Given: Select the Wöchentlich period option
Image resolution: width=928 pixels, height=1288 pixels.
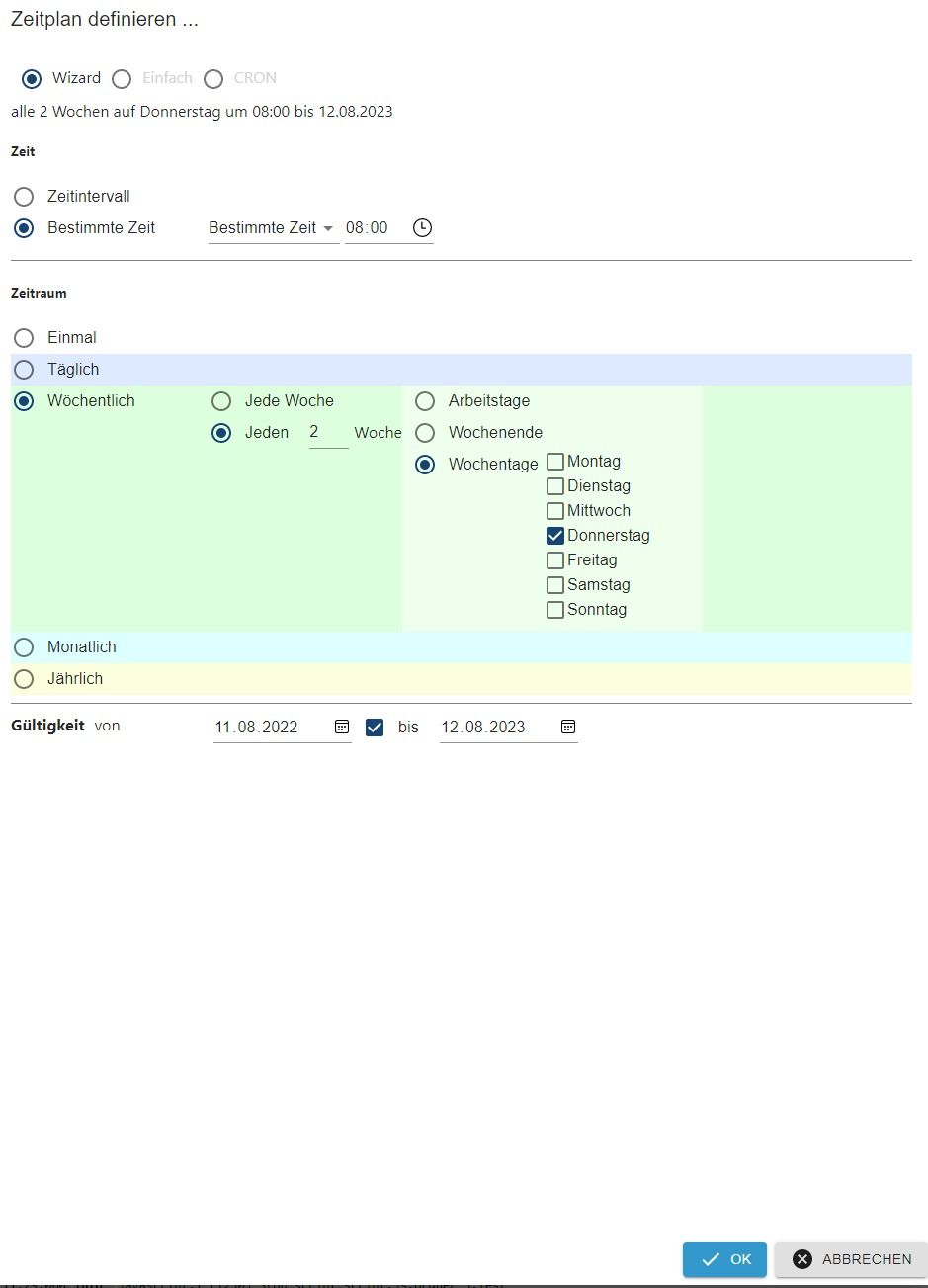Looking at the screenshot, I should point(24,401).
